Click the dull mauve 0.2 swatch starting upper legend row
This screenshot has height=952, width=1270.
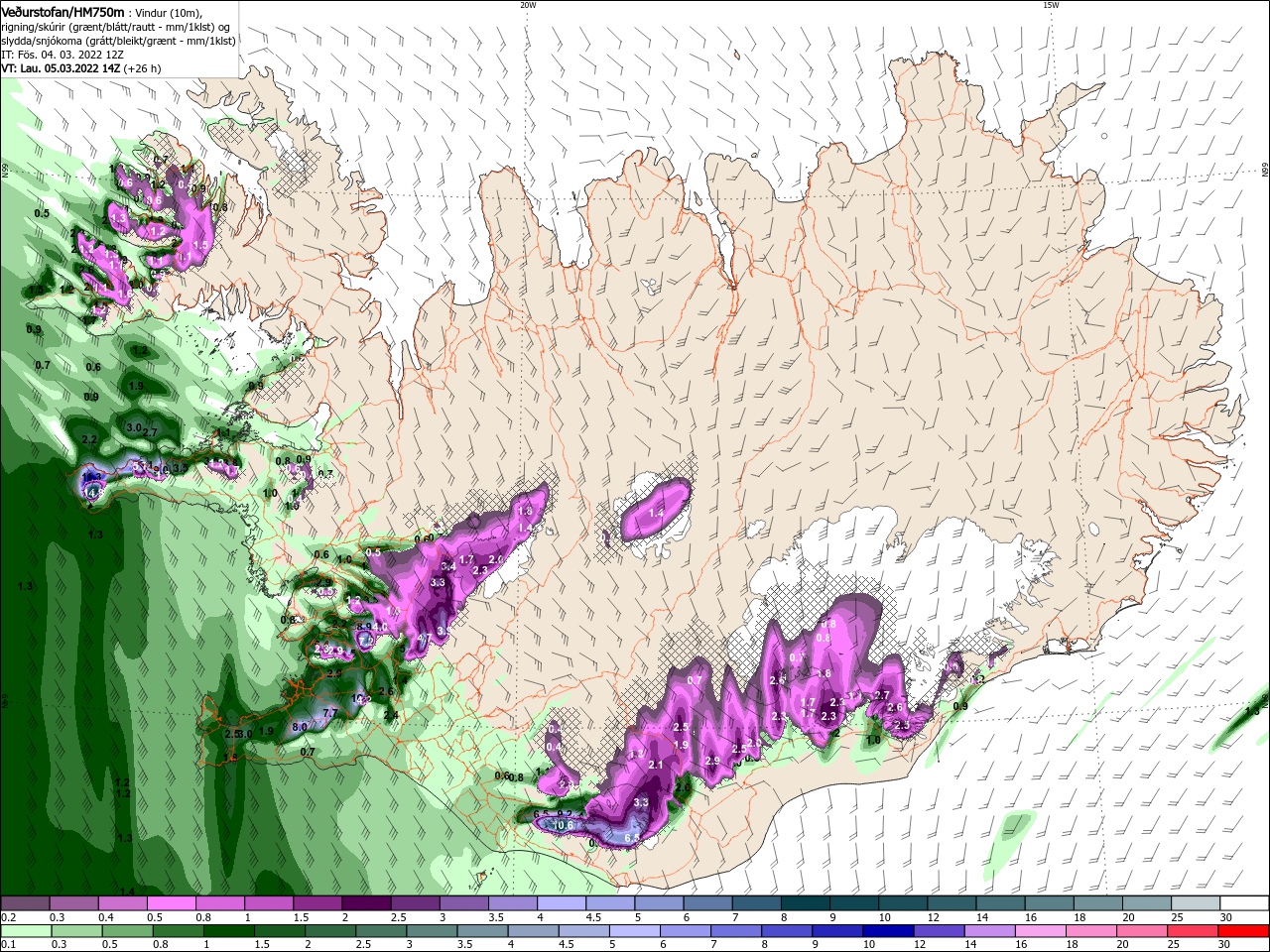click(25, 903)
